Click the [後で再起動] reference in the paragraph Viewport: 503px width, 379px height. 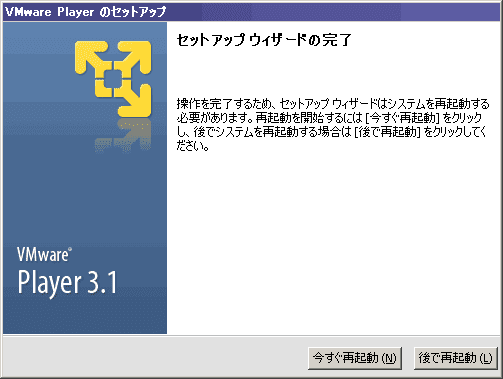coord(387,132)
